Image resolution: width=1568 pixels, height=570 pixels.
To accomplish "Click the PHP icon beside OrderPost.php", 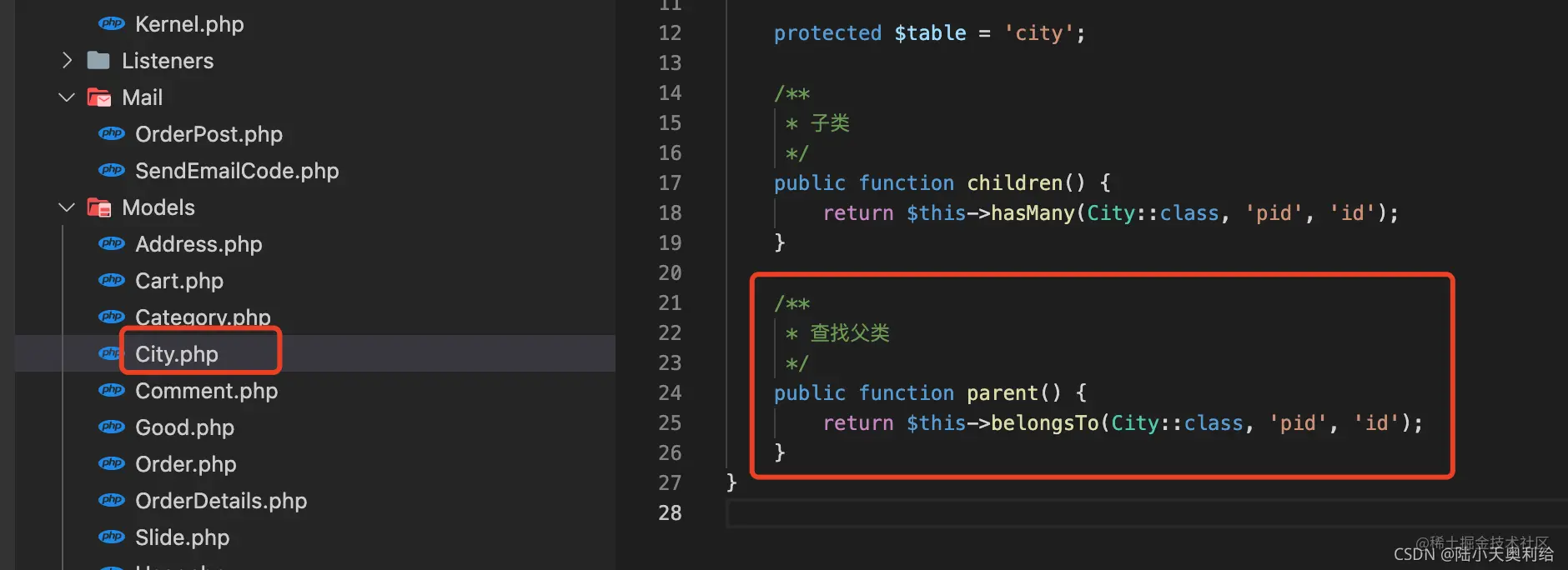I will [112, 133].
